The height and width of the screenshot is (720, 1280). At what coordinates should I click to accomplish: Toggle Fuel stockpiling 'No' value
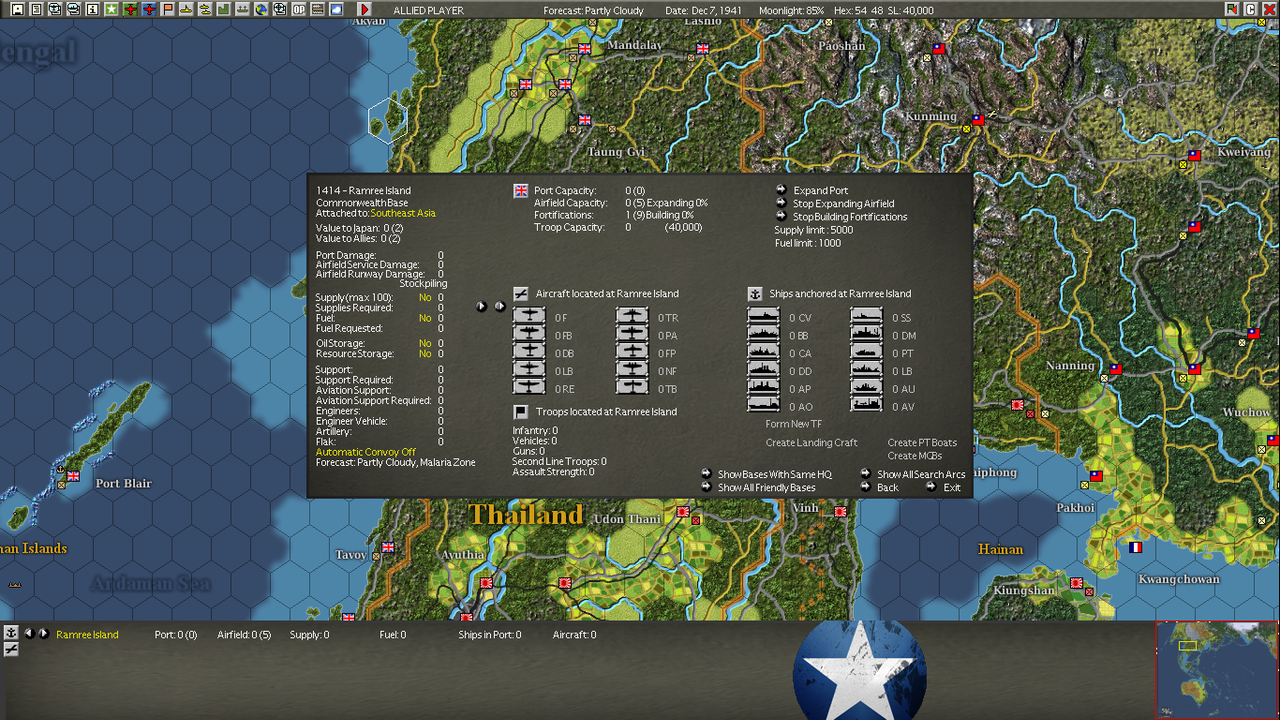(425, 318)
